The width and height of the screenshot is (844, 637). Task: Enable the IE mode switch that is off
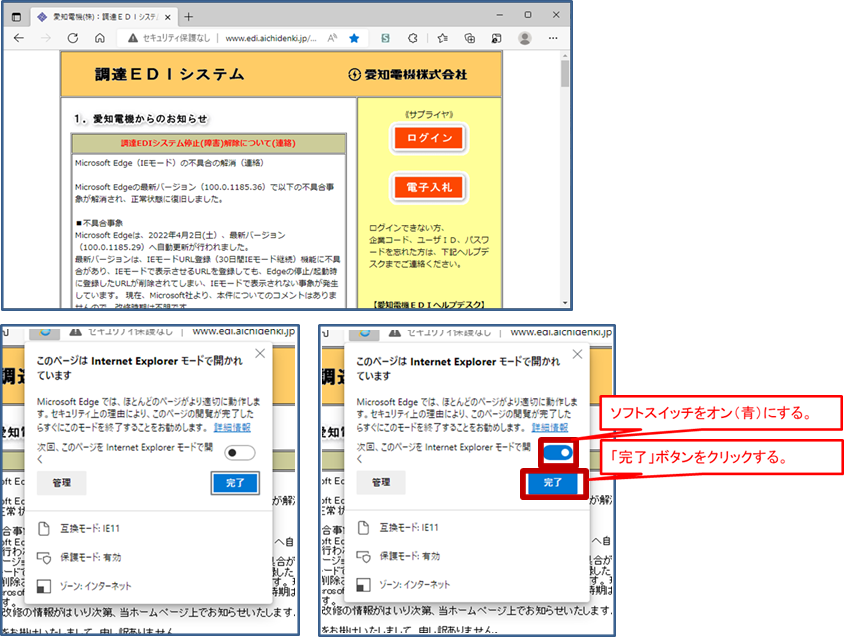[x=240, y=452]
